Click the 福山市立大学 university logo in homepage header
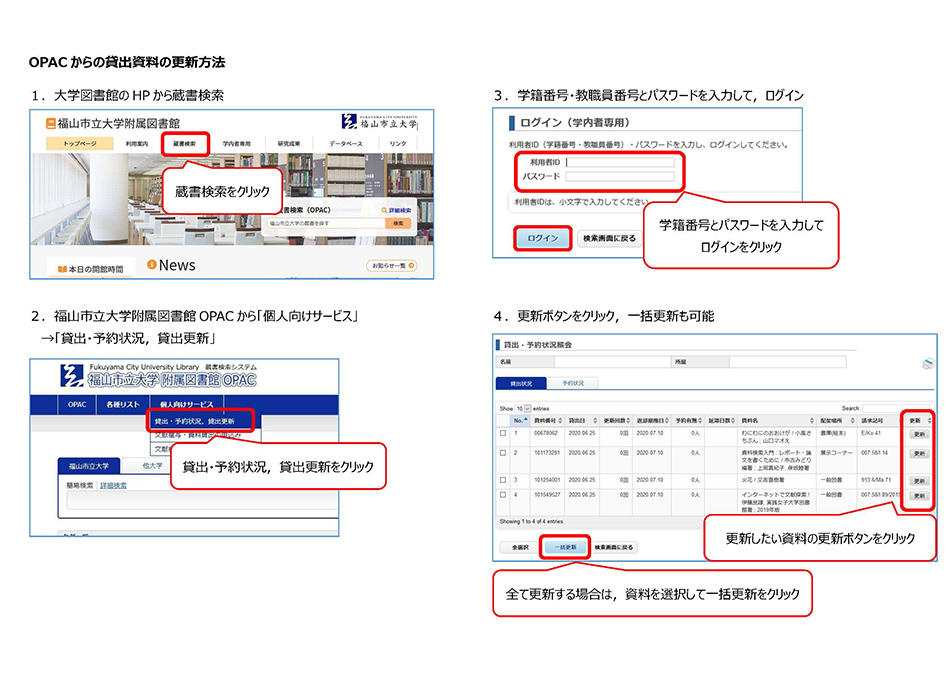Screen dimensions: 952x681 coord(379,121)
